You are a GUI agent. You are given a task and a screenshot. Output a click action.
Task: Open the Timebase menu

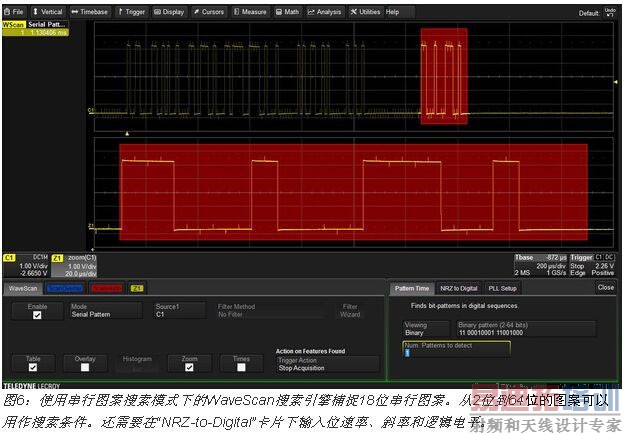tap(90, 12)
